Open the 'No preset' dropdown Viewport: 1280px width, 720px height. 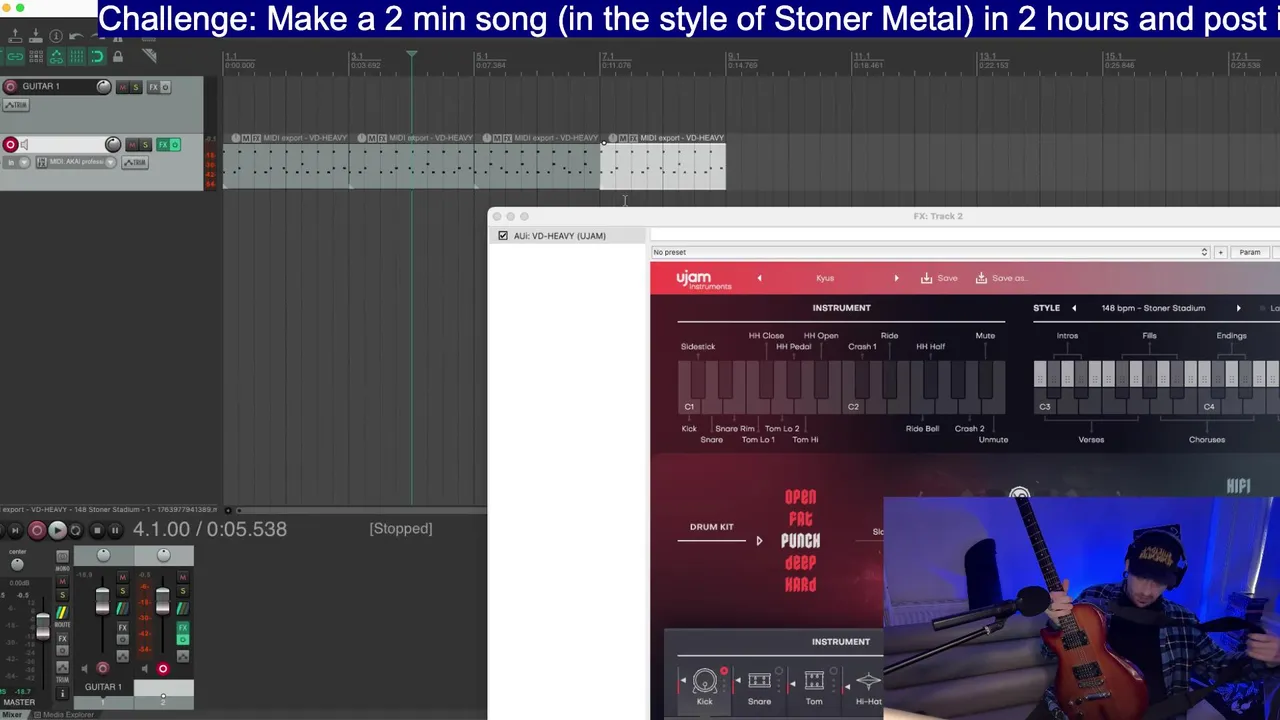(x=930, y=252)
